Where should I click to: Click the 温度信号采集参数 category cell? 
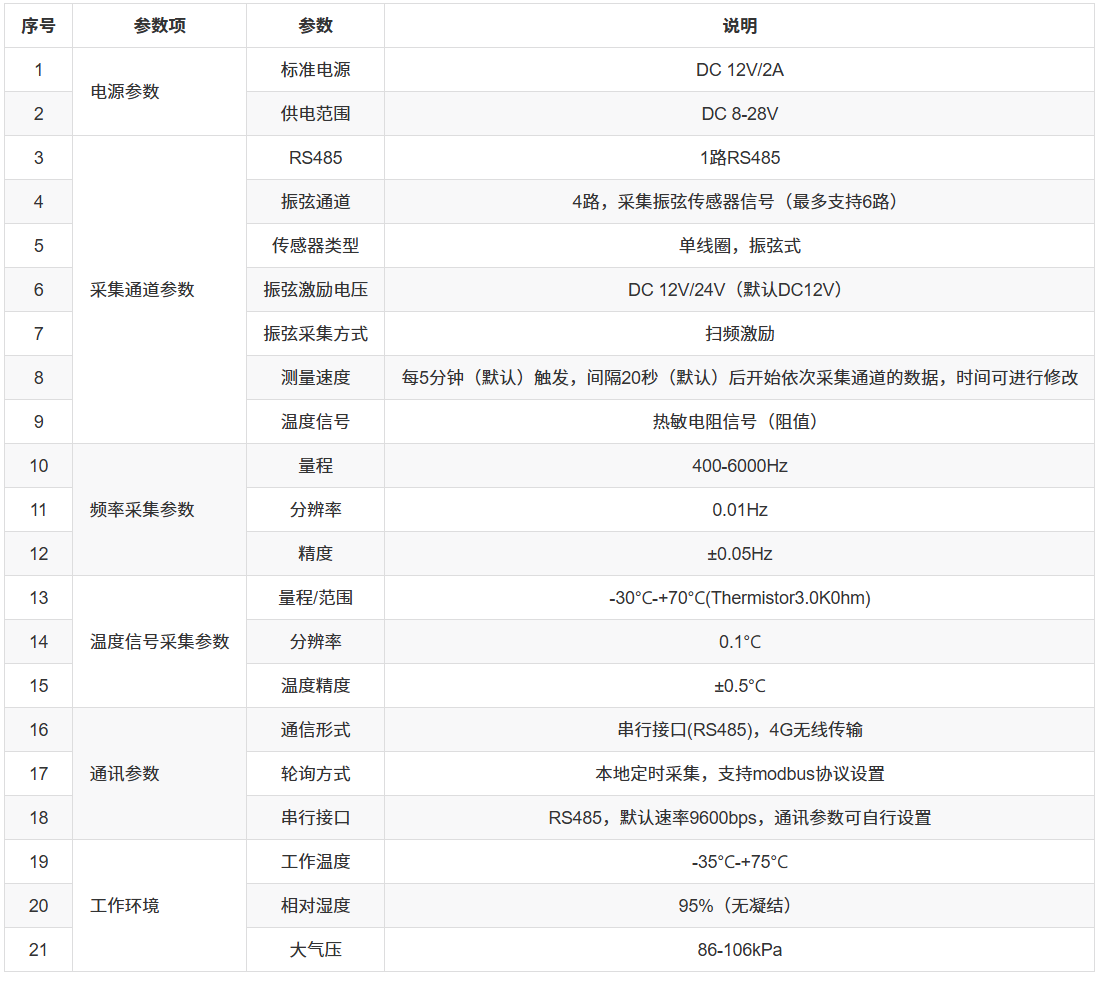[157, 641]
